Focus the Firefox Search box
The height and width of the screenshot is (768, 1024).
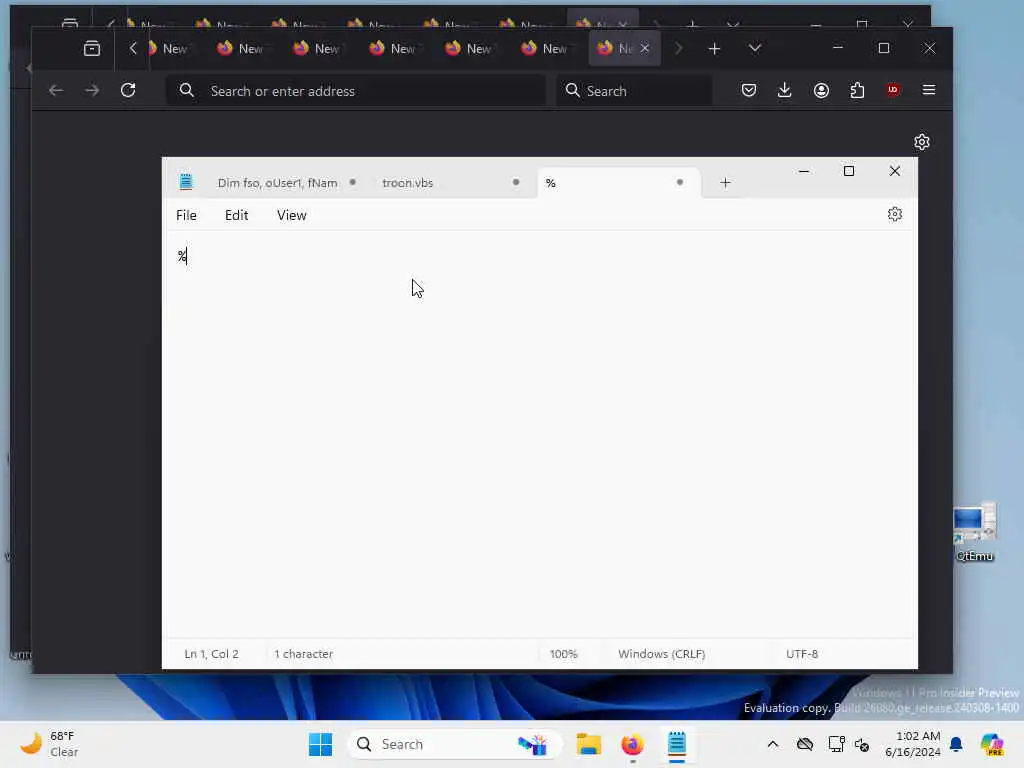[635, 91]
